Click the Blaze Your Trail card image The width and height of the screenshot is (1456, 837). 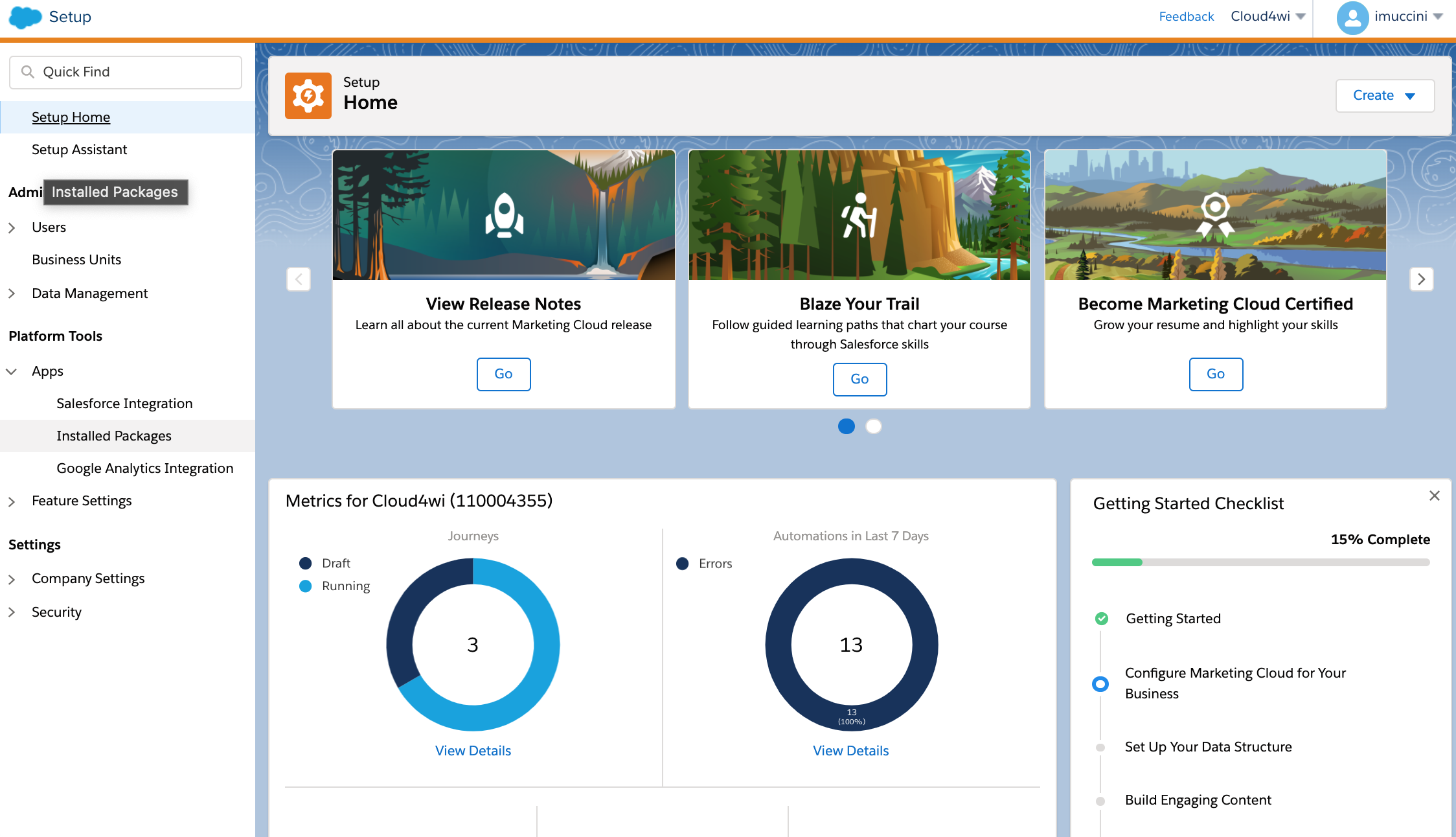pyautogui.click(x=859, y=215)
